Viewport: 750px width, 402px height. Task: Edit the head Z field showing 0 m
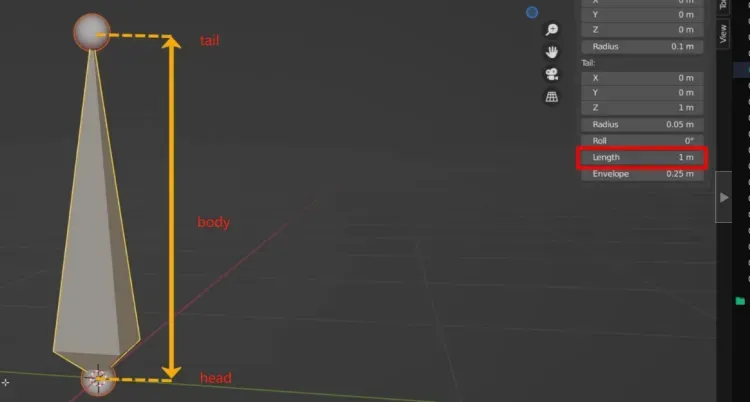point(642,30)
